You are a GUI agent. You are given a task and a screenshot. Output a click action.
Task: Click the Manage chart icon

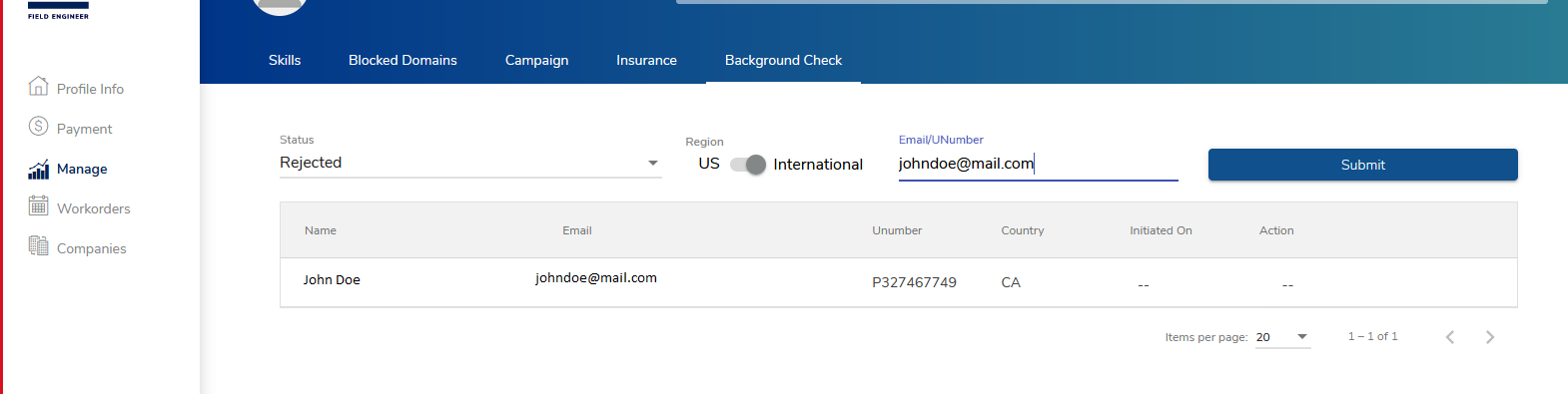38,169
